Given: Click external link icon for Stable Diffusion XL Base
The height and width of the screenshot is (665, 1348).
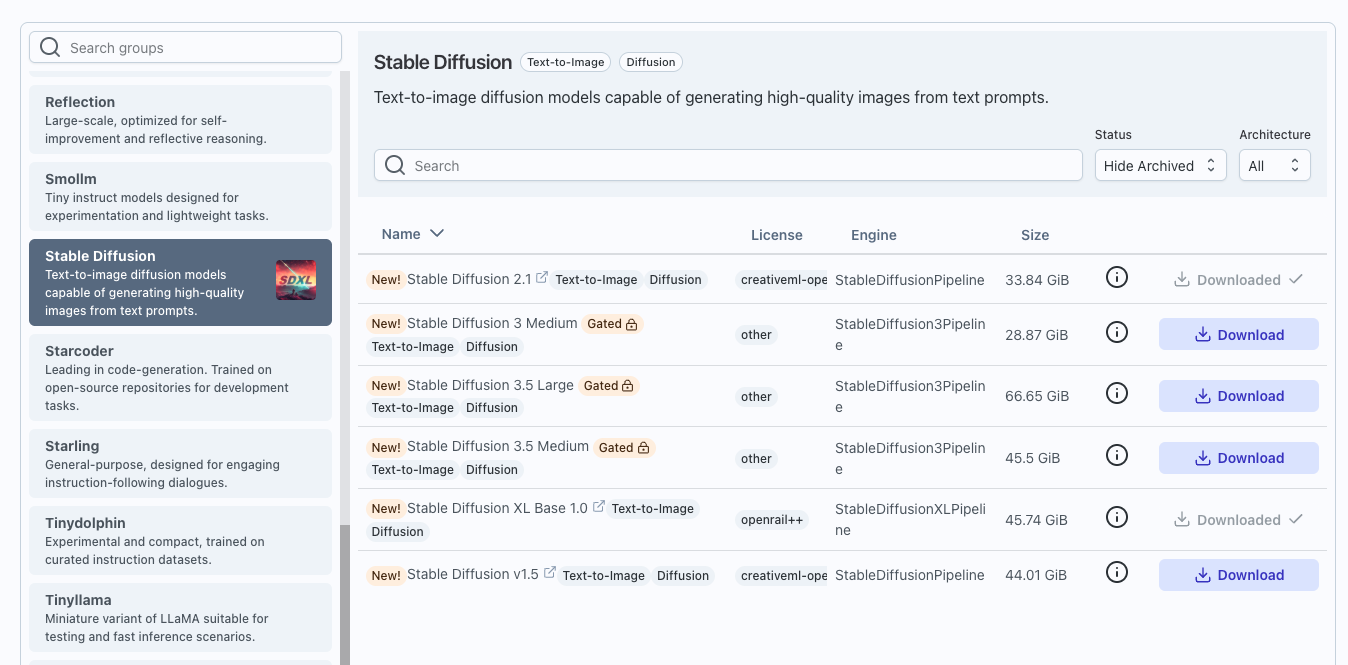Looking at the screenshot, I should pos(599,507).
